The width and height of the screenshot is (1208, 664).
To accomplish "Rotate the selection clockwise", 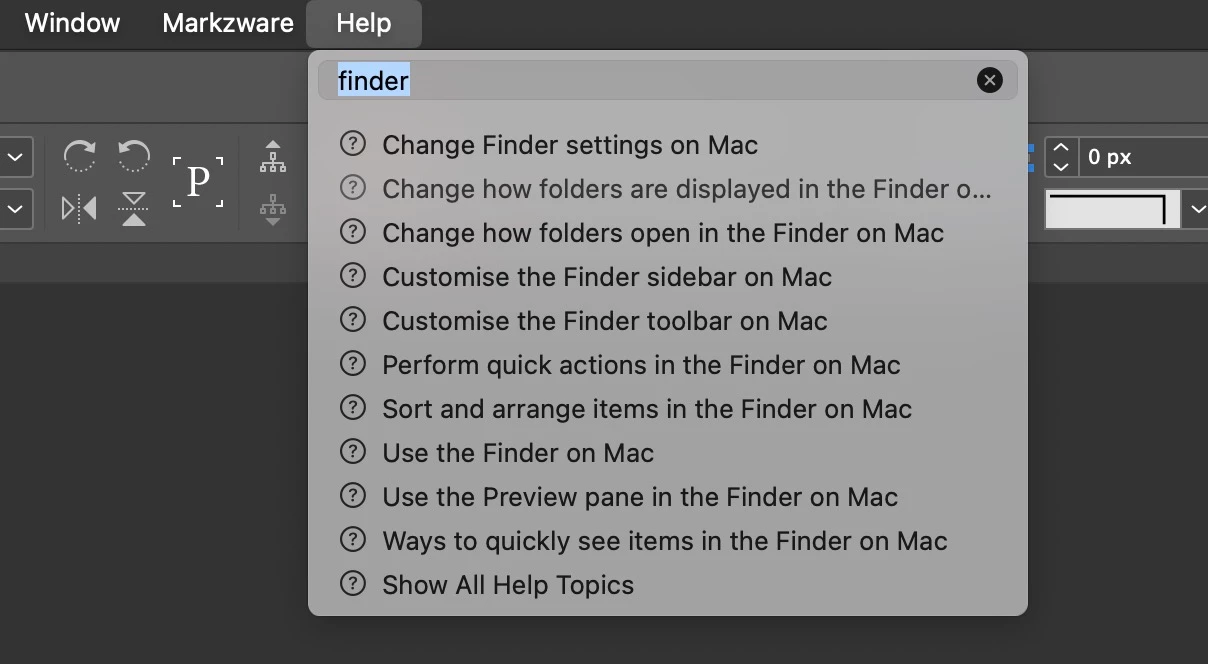I will click(x=79, y=157).
